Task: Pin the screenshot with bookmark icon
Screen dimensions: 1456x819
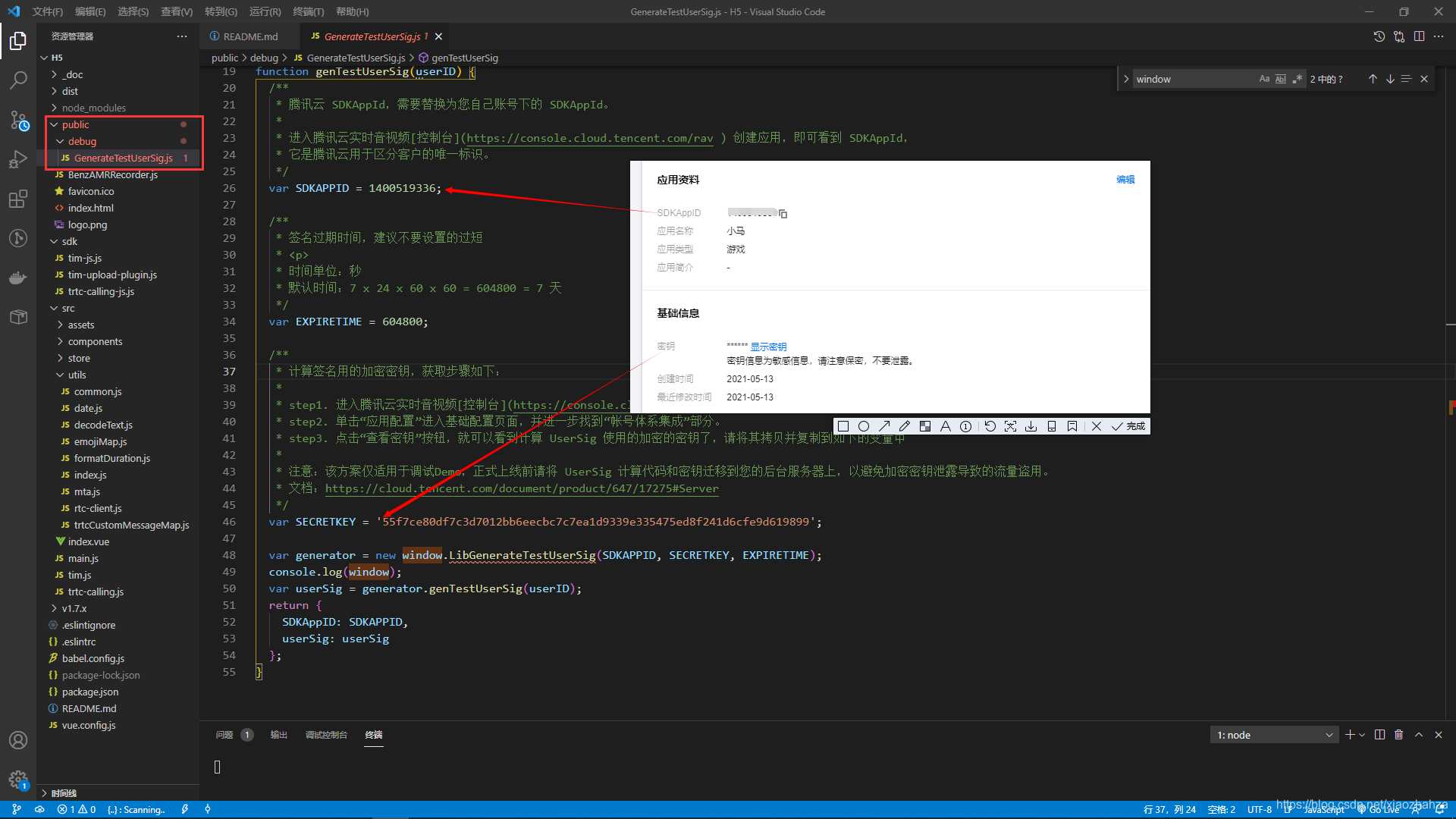Action: click(1072, 426)
